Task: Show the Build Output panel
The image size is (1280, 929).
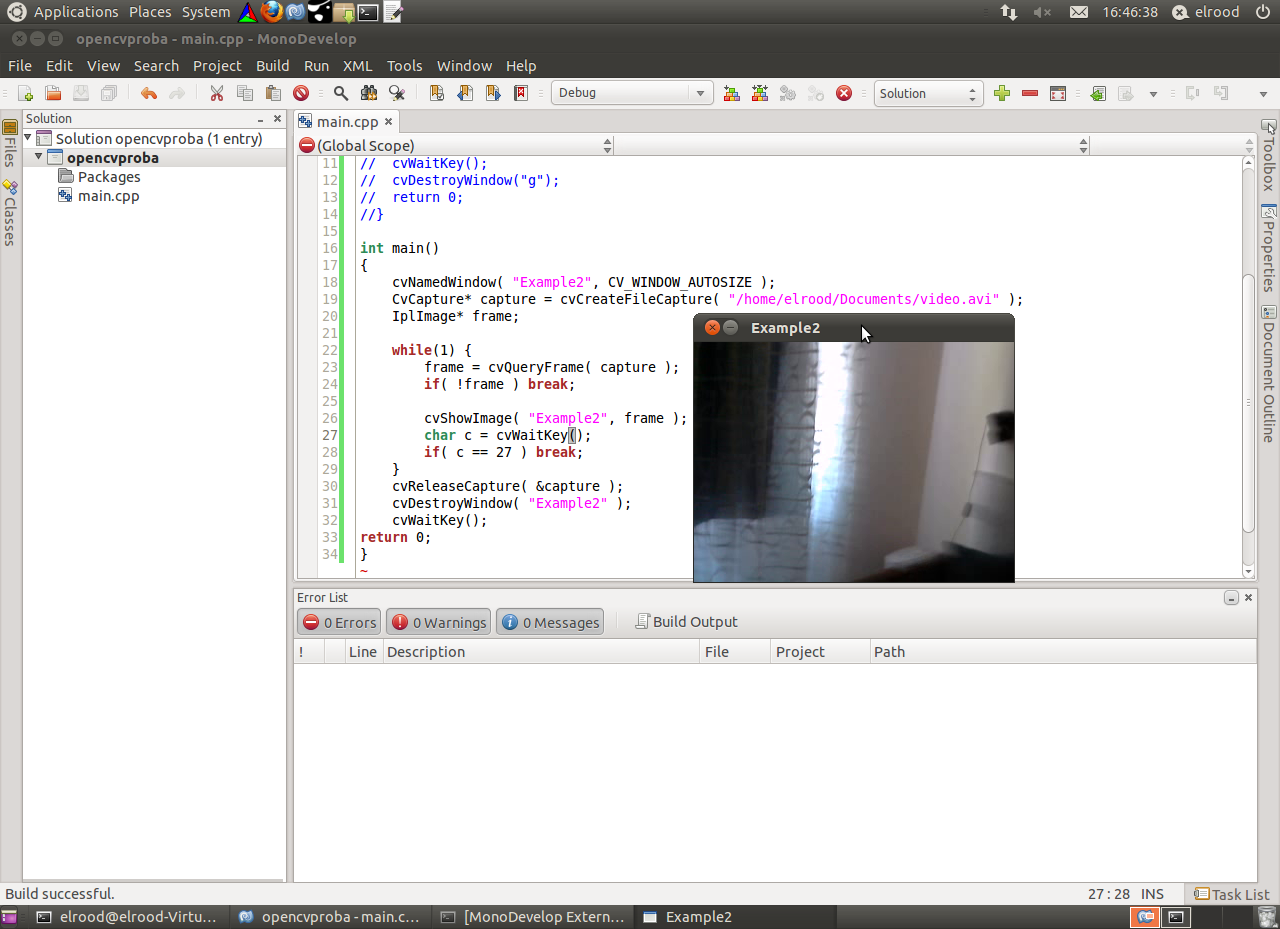Action: (686, 622)
